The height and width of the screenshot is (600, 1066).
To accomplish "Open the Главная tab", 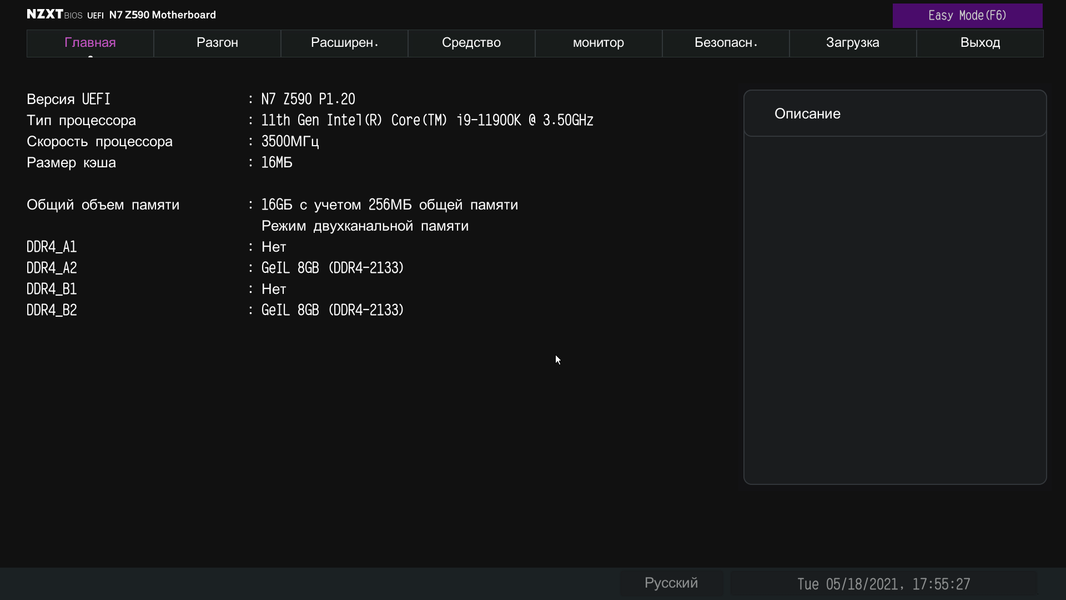I will tap(90, 43).
